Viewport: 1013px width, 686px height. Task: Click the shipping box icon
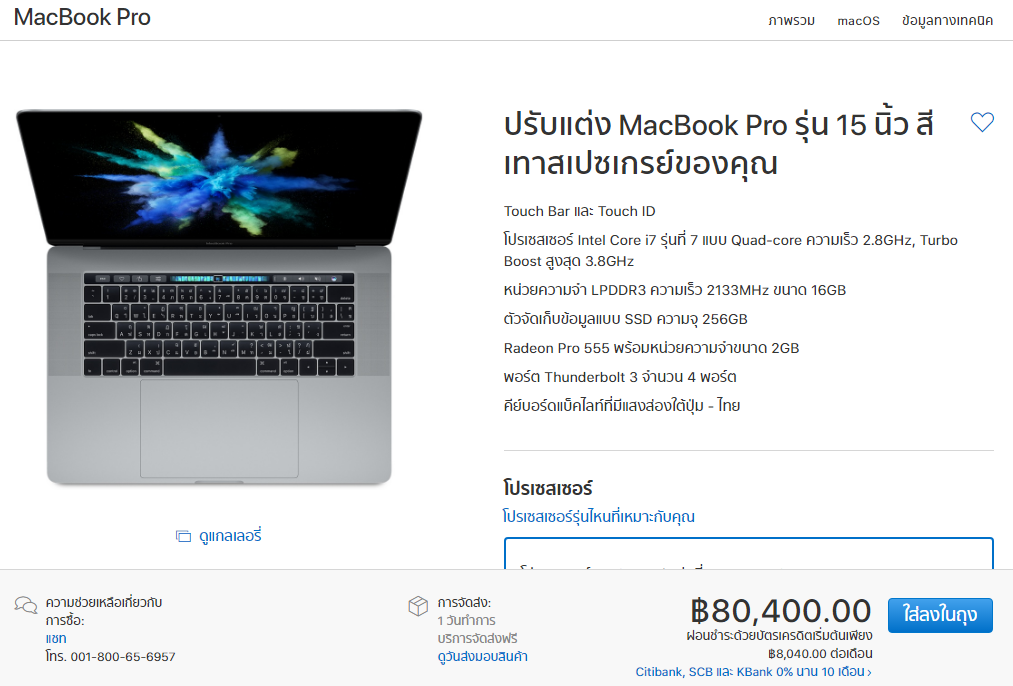click(418, 605)
